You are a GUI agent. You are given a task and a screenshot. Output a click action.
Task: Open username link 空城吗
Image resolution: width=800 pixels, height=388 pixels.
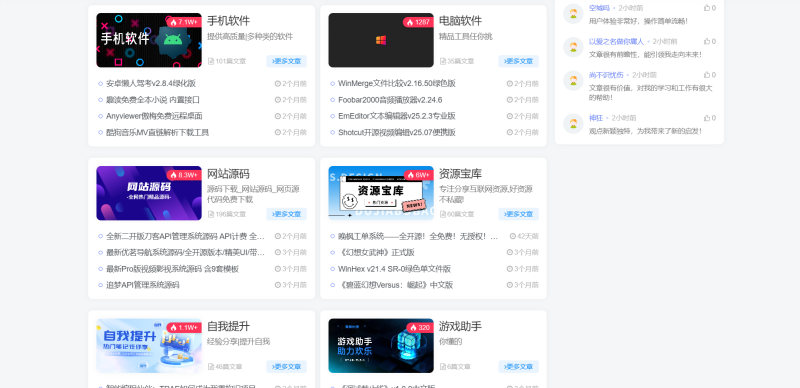[599, 8]
